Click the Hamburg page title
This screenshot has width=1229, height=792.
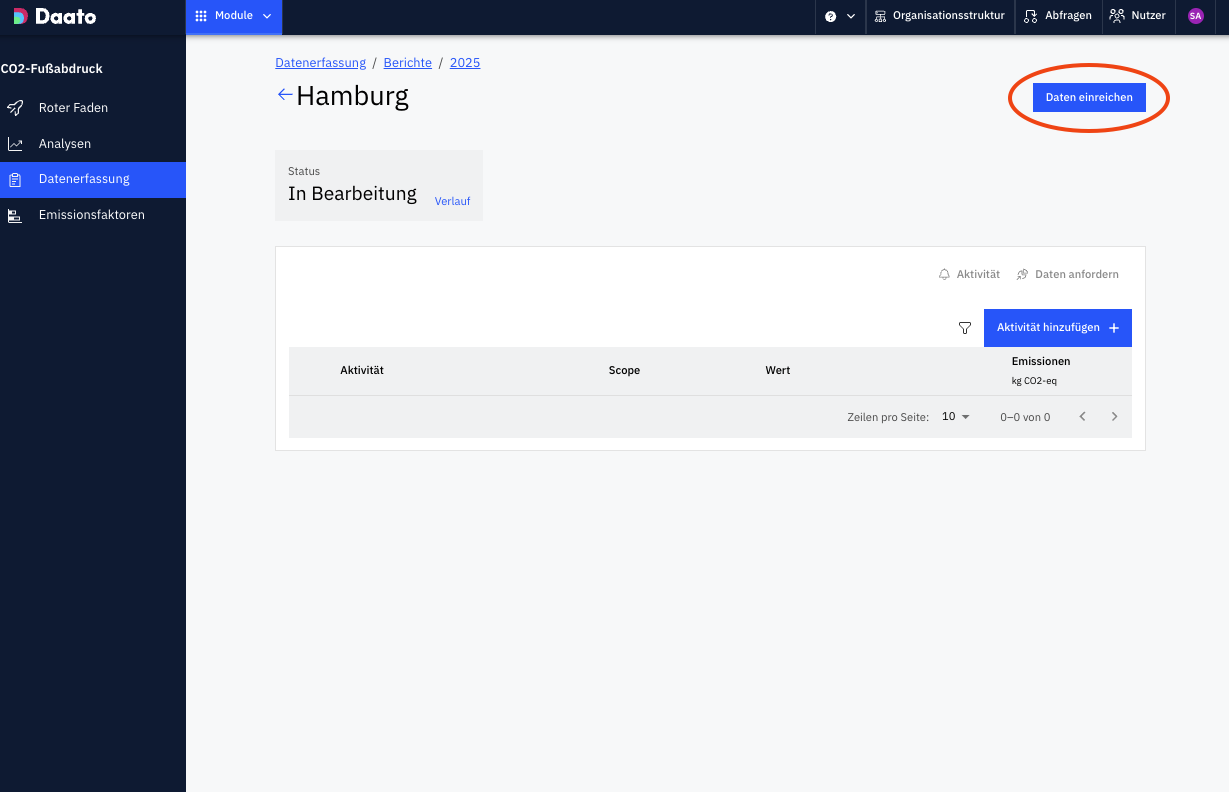(x=353, y=96)
